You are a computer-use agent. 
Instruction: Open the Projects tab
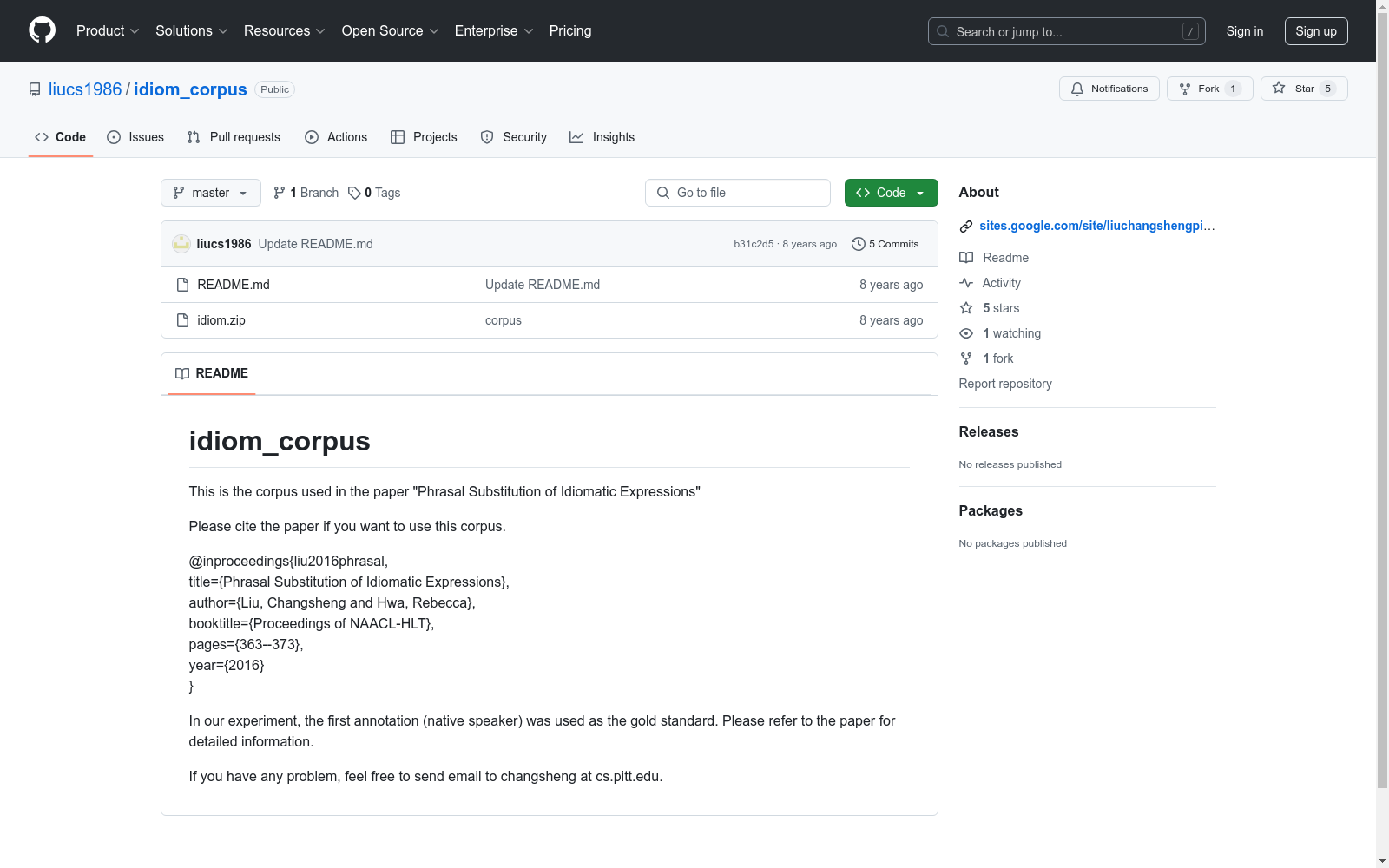point(424,137)
